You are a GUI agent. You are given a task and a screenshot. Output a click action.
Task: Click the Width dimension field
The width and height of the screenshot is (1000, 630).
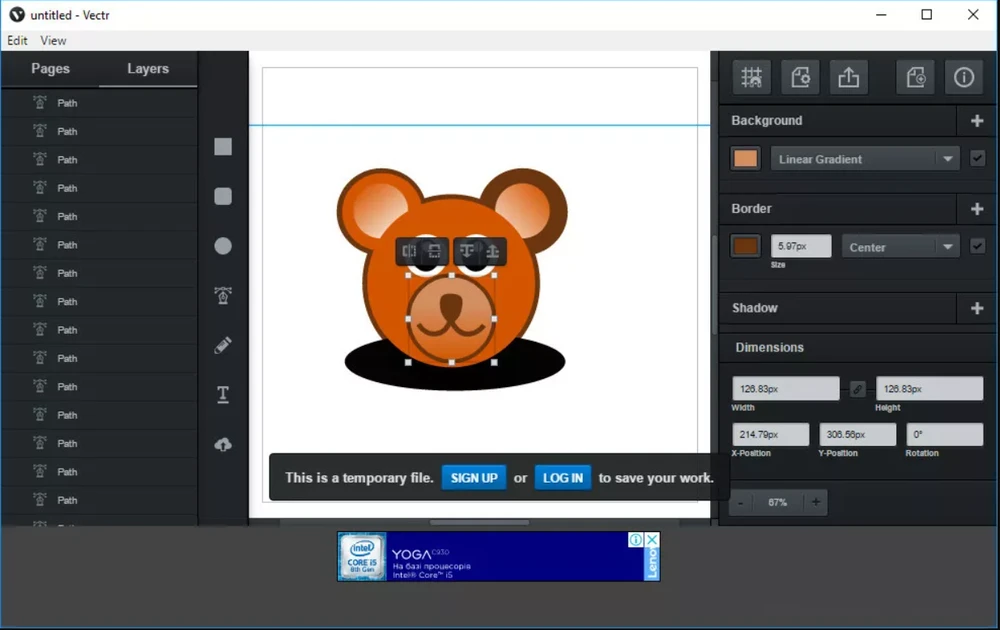(x=786, y=388)
